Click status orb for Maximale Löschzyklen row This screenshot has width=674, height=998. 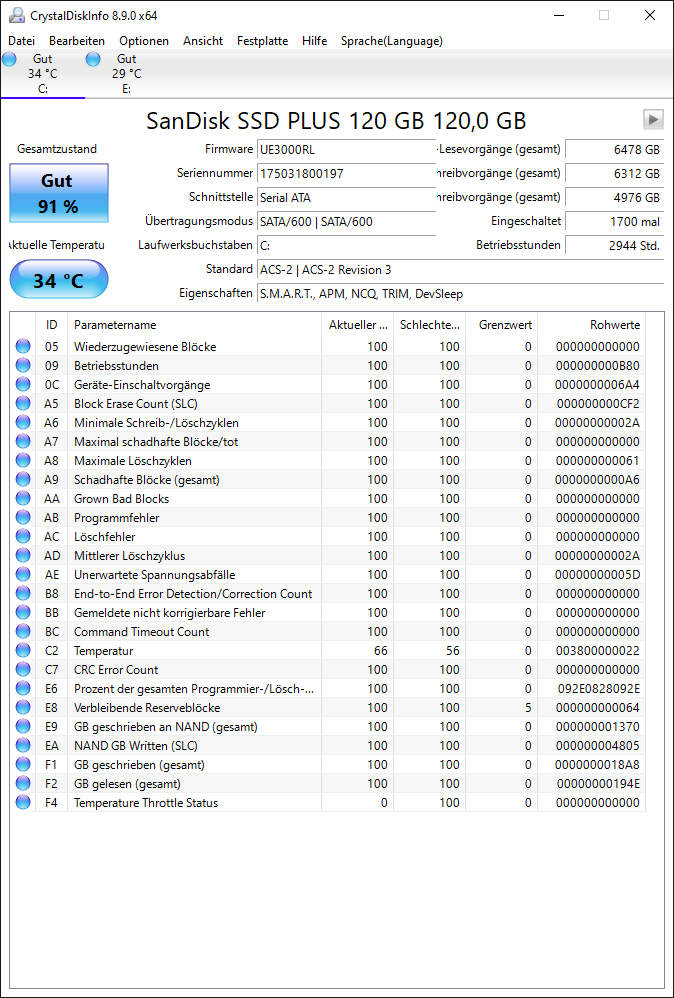(23, 461)
